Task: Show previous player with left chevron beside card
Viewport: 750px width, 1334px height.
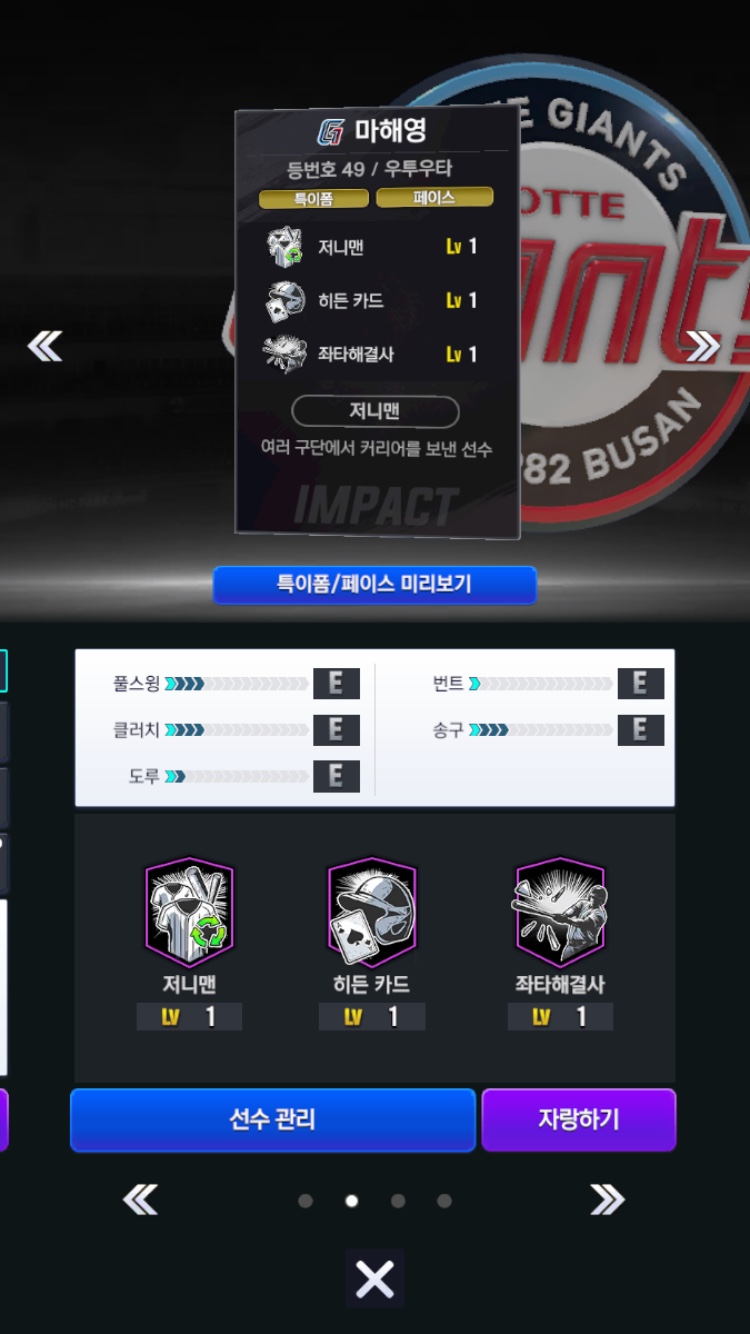Action: pyautogui.click(x=45, y=347)
